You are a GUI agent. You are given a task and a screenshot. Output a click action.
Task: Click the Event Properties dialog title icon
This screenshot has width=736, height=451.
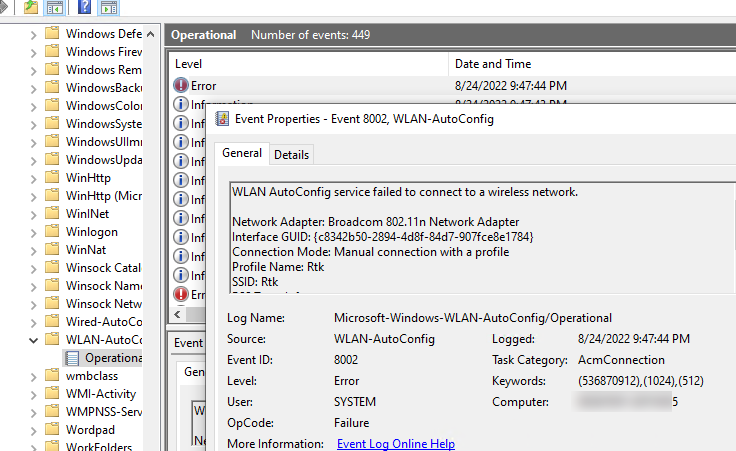pos(222,119)
